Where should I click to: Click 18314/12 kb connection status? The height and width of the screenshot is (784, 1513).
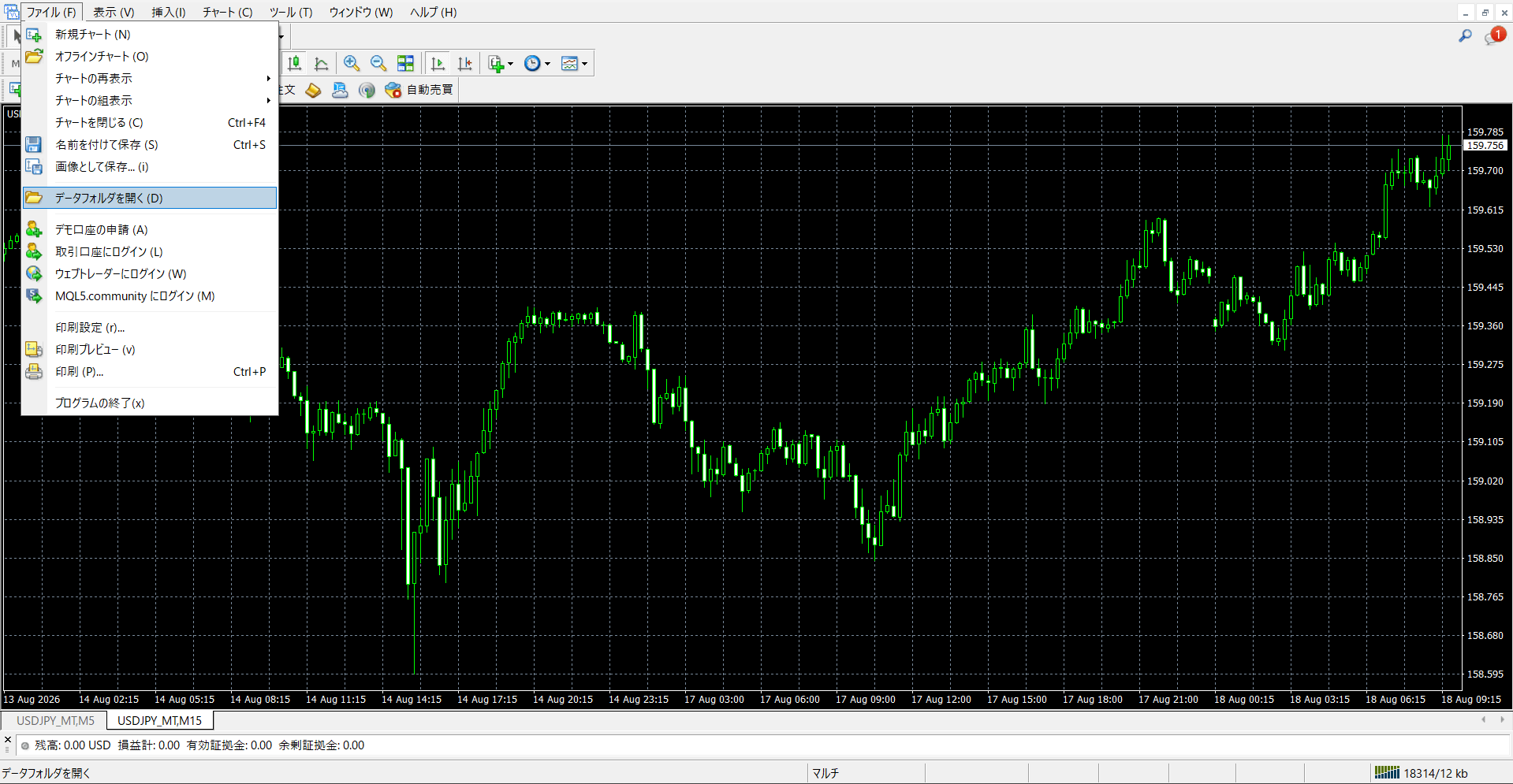click(1422, 773)
